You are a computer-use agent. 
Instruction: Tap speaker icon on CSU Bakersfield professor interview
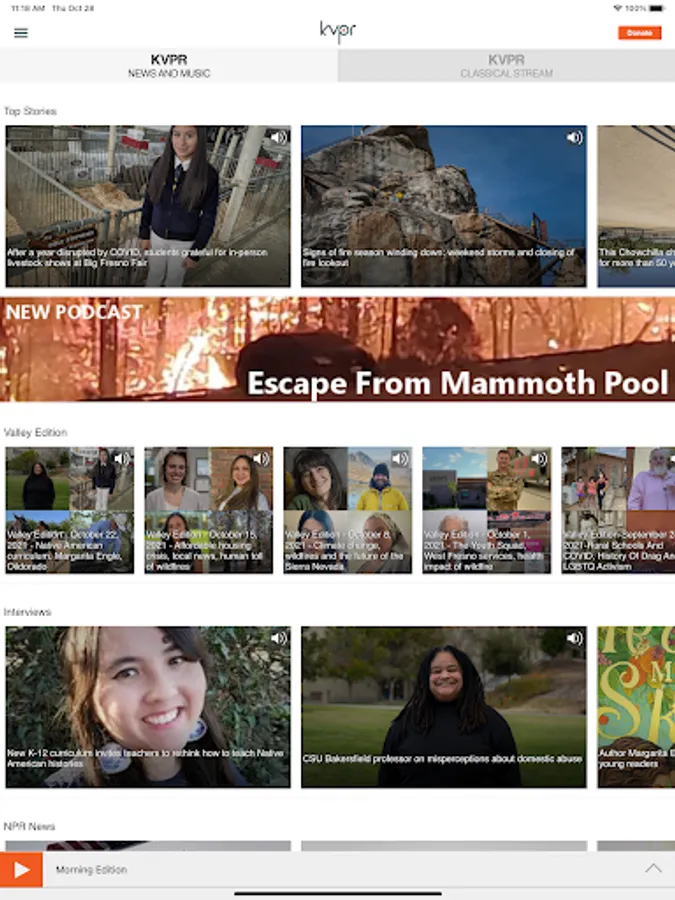point(575,638)
